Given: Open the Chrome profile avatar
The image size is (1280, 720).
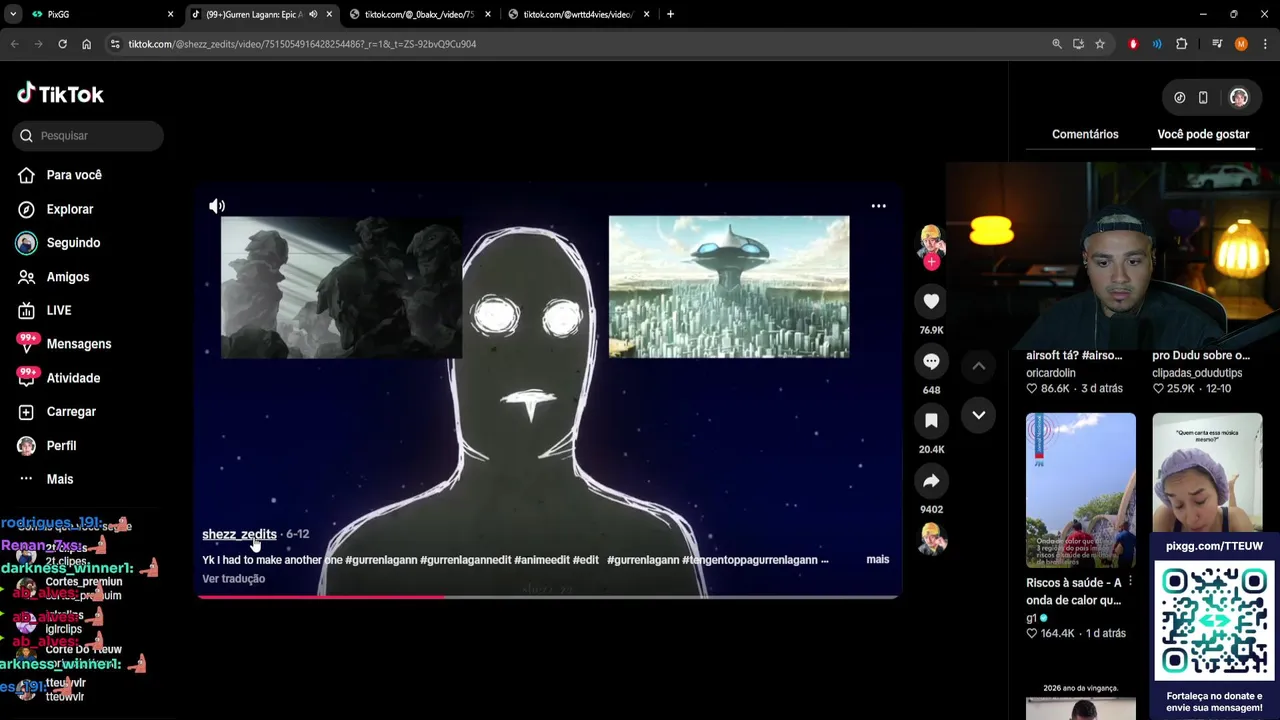Looking at the screenshot, I should [1241, 44].
